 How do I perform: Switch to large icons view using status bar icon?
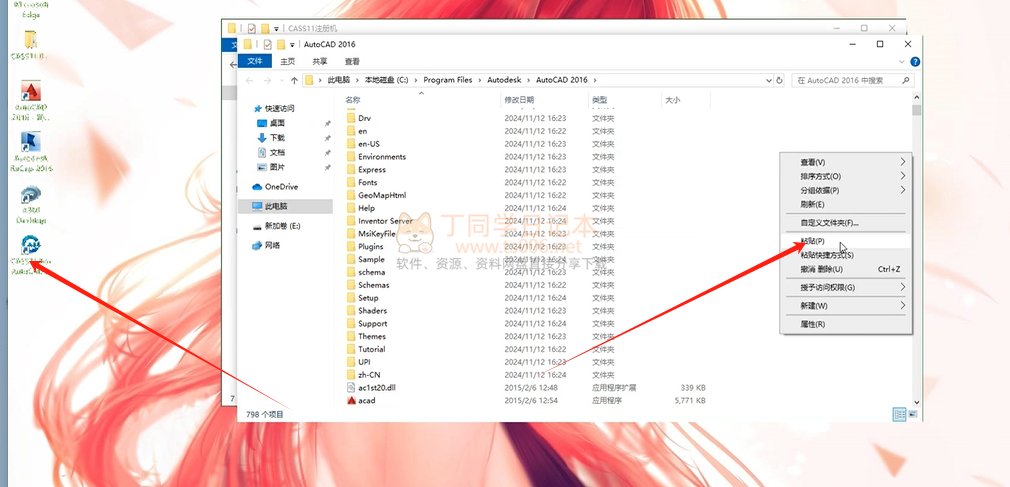pyautogui.click(x=913, y=414)
